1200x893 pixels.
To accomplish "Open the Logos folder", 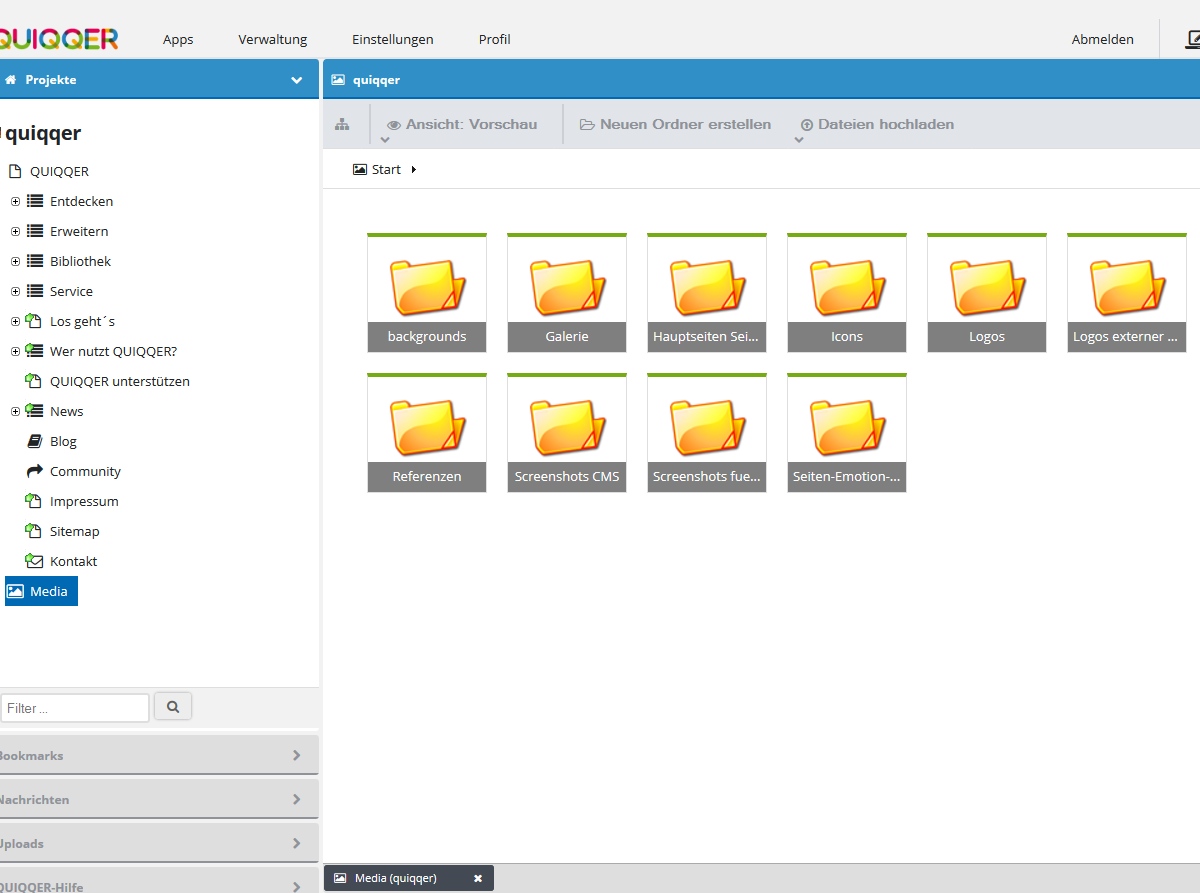I will click(x=987, y=293).
